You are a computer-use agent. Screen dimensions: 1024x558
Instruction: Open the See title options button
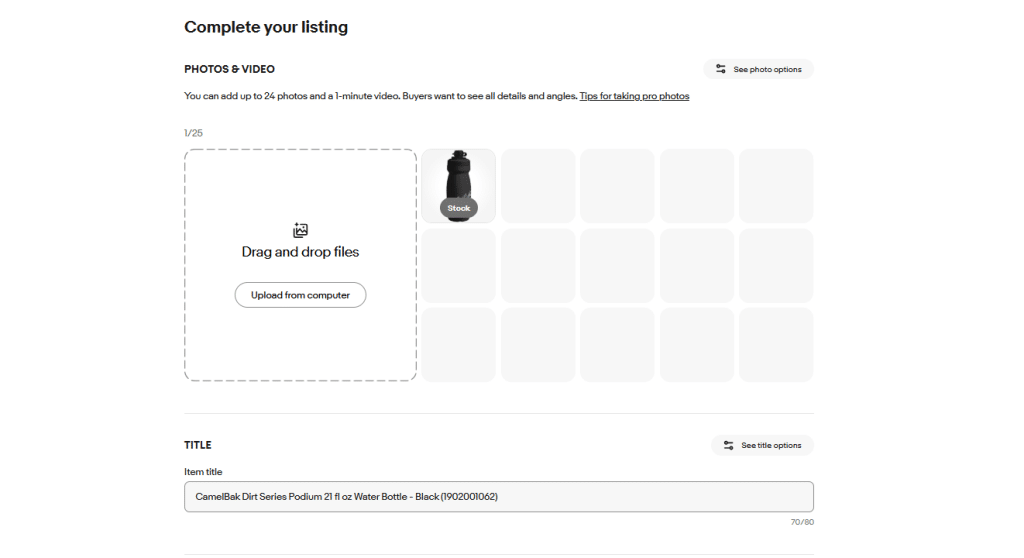click(762, 445)
